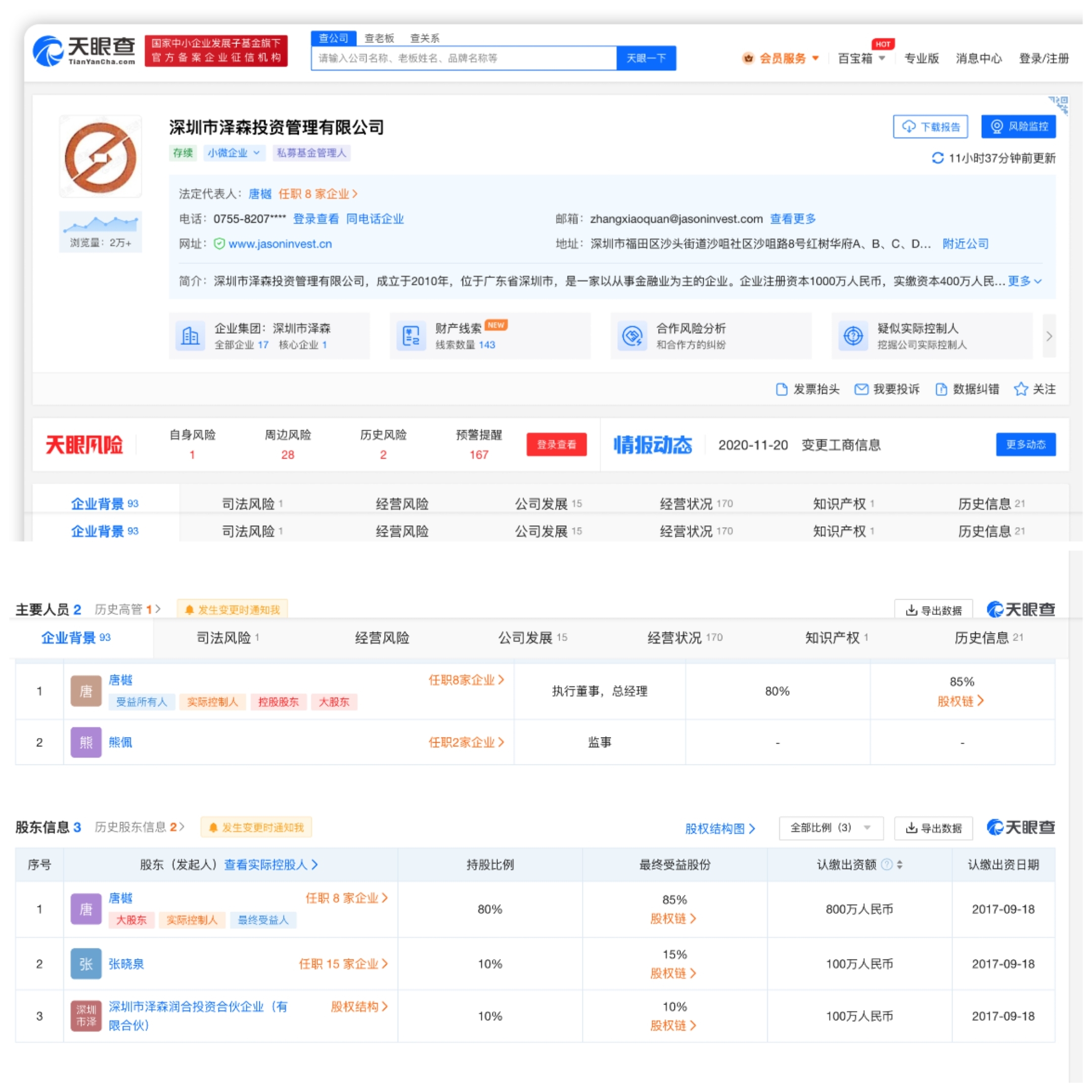Open the 会员服务 dropdown
Image resolution: width=1092 pixels, height=1092 pixels.
tap(781, 58)
